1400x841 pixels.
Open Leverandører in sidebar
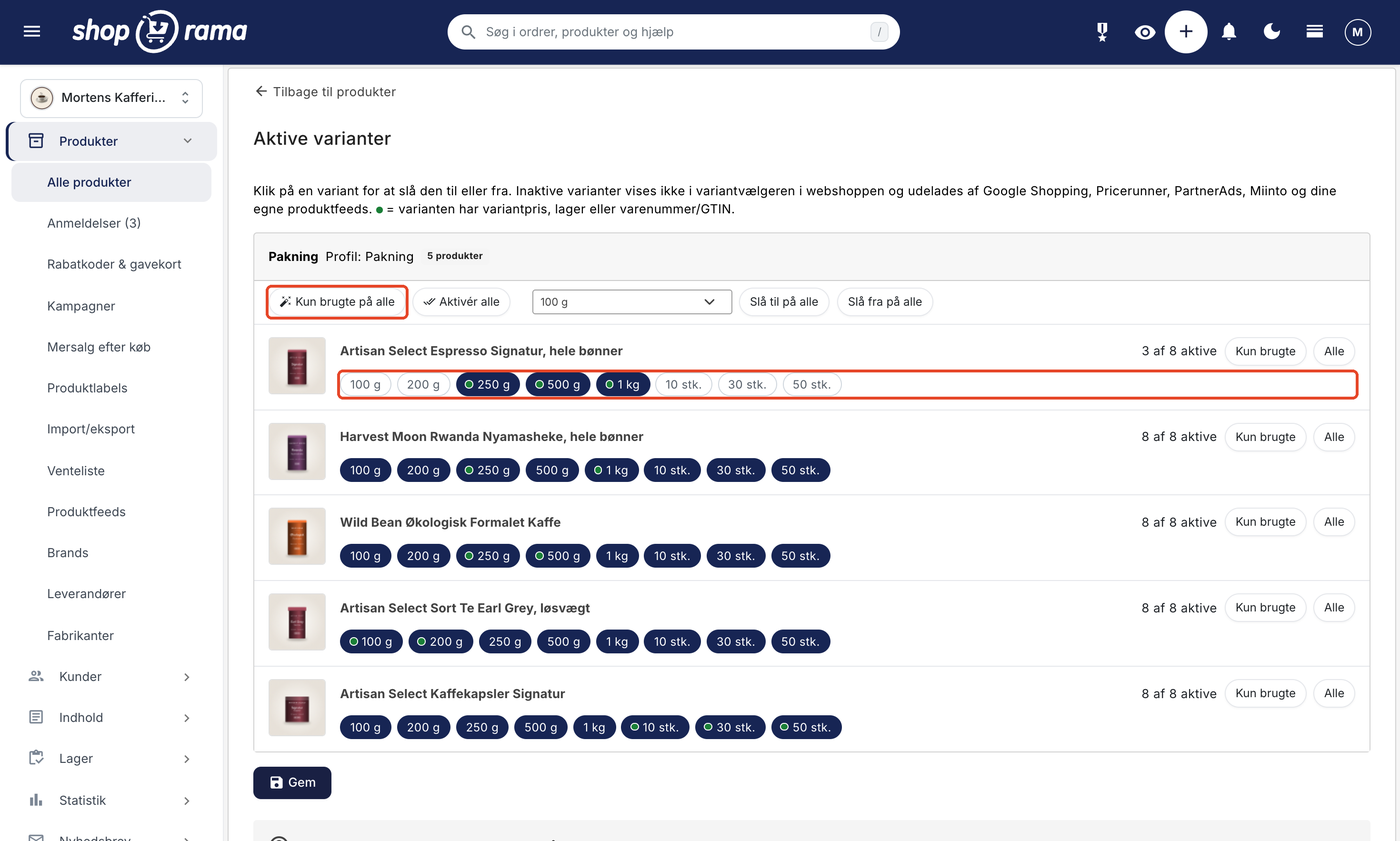click(x=86, y=594)
